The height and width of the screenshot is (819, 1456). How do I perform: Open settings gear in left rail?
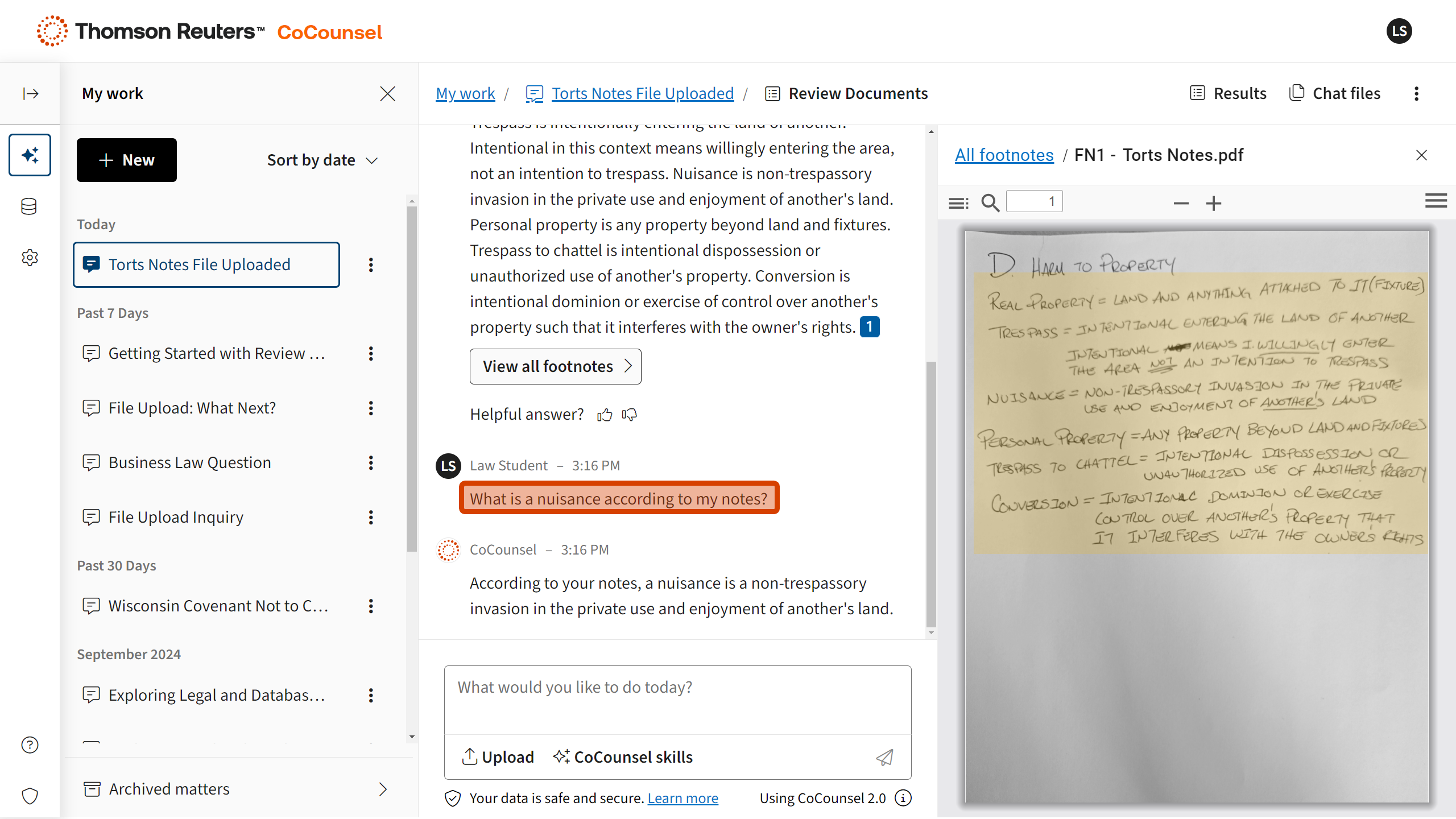pyautogui.click(x=30, y=257)
